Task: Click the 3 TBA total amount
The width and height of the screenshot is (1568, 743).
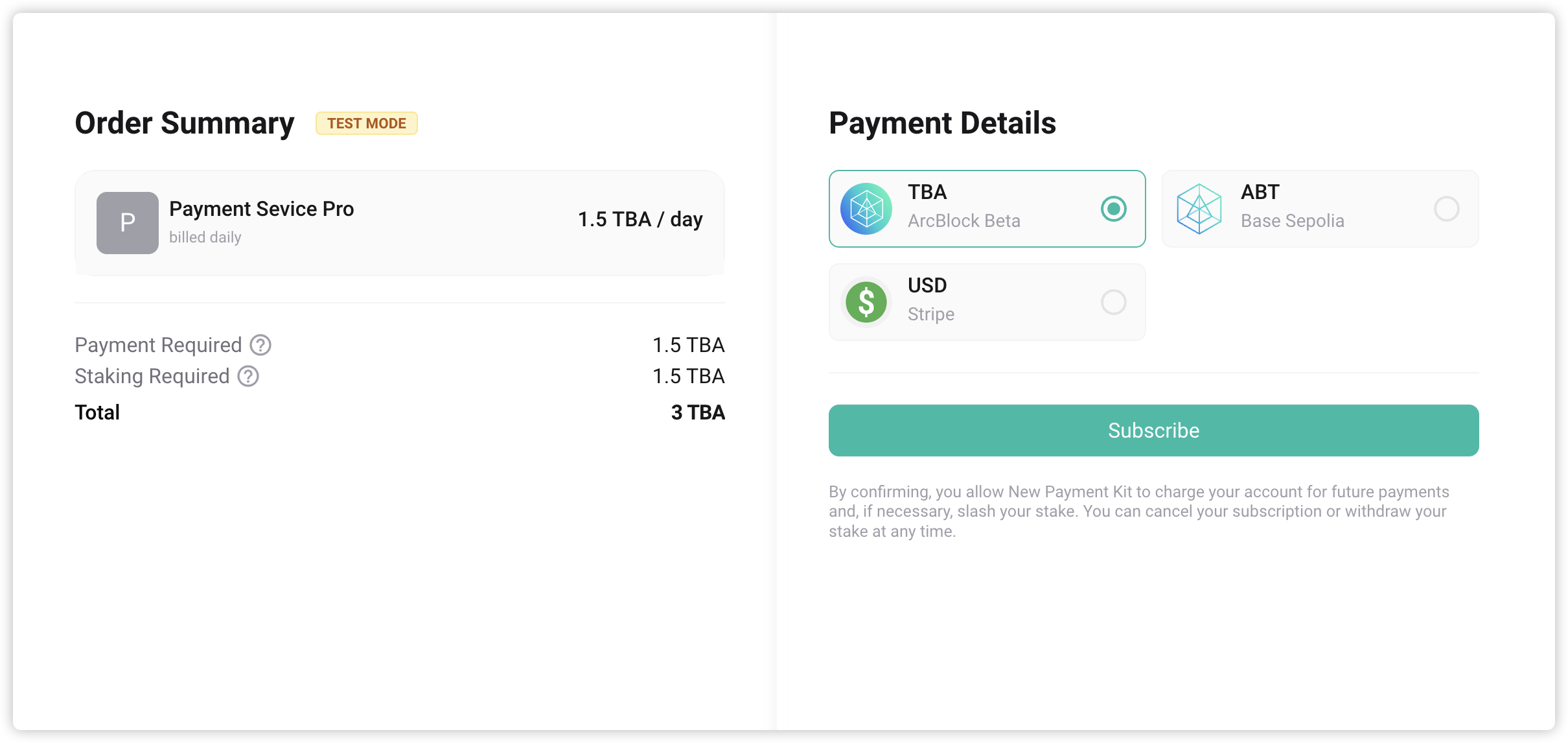Action: click(x=698, y=412)
